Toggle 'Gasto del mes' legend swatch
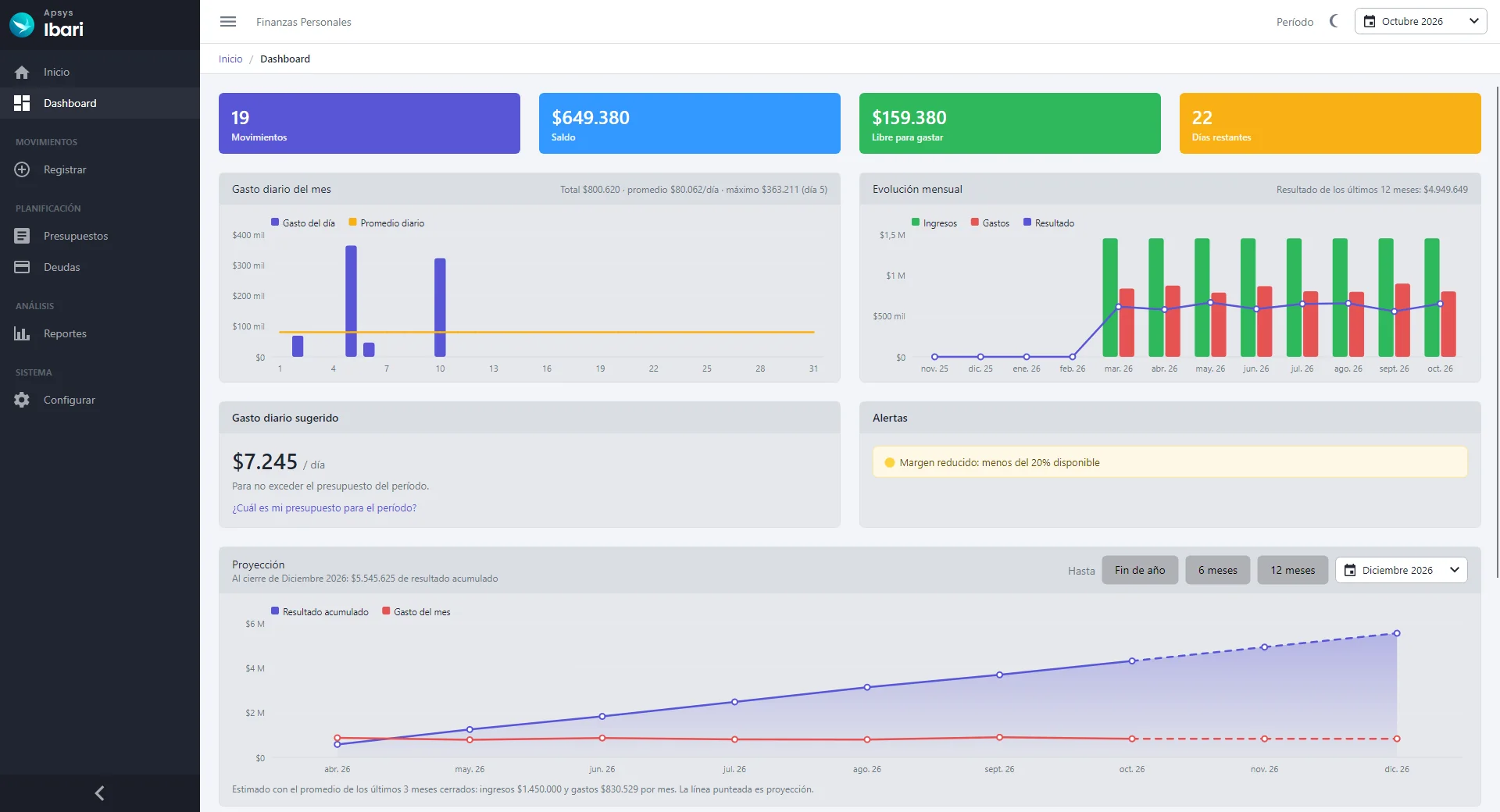Screen dimensions: 1500x812 [386, 611]
